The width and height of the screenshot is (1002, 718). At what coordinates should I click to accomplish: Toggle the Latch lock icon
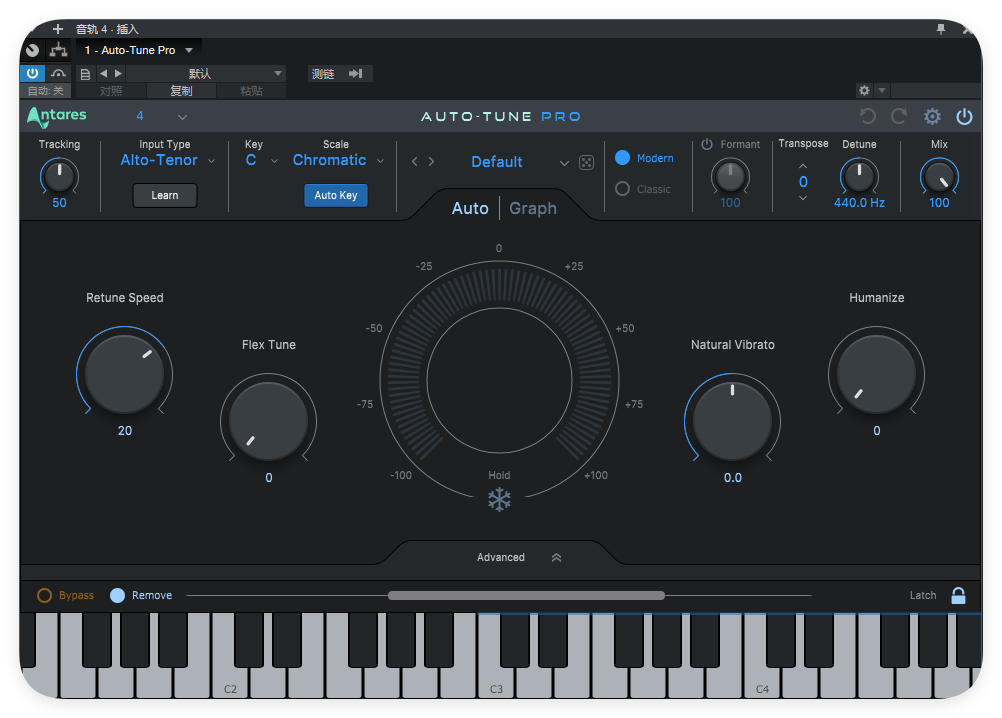coord(959,595)
